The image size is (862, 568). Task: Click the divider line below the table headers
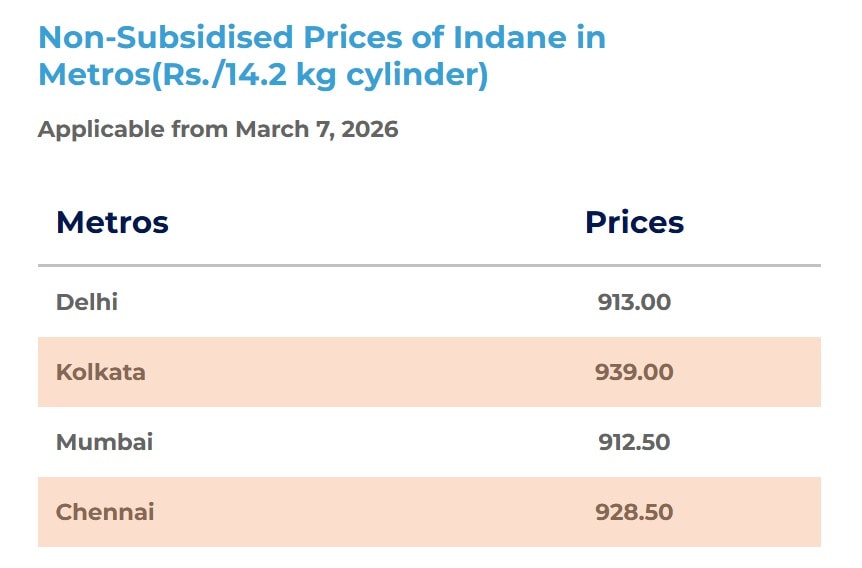pyautogui.click(x=429, y=266)
